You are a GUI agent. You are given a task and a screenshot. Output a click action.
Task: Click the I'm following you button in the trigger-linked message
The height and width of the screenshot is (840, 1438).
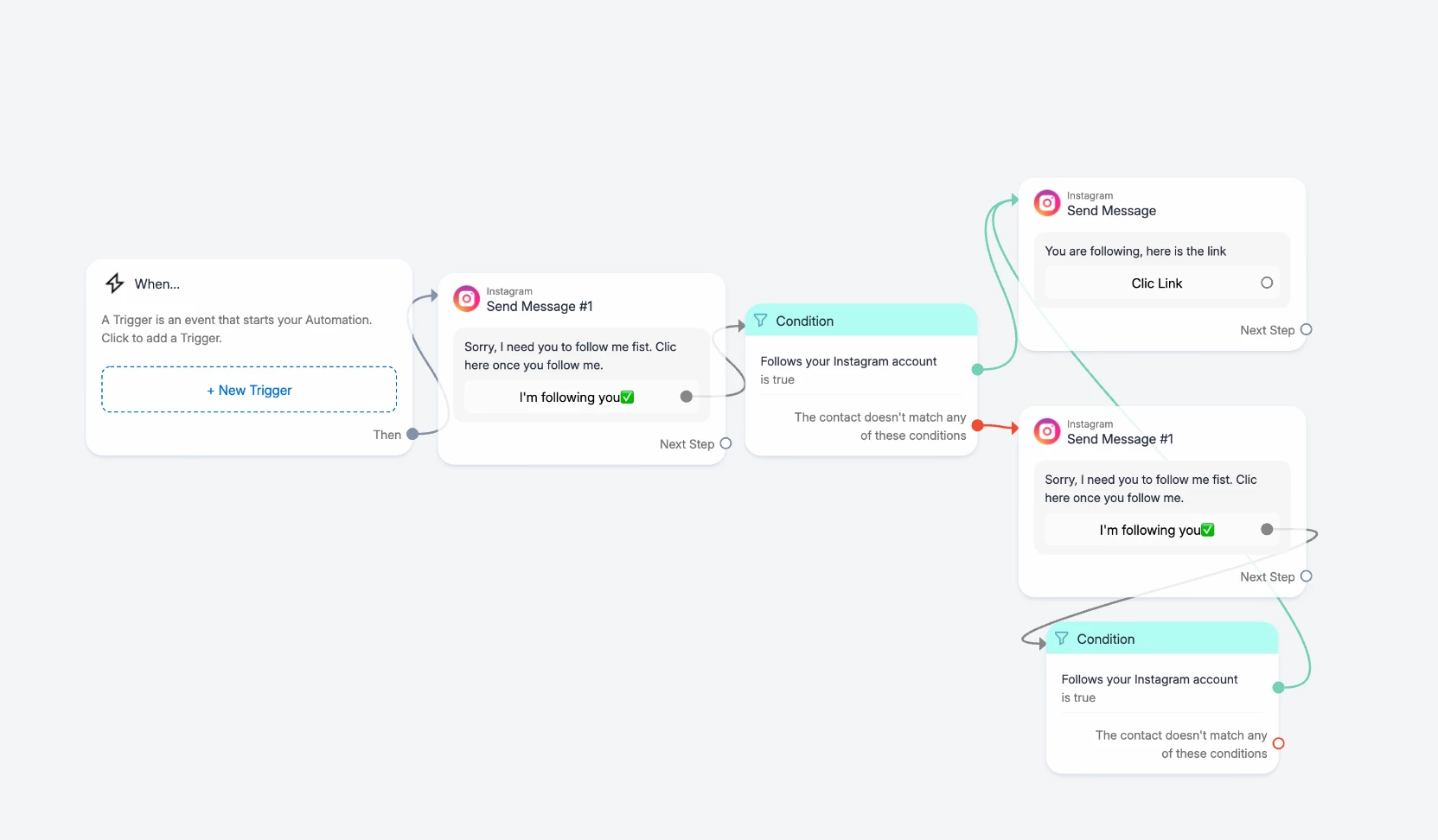pos(576,398)
